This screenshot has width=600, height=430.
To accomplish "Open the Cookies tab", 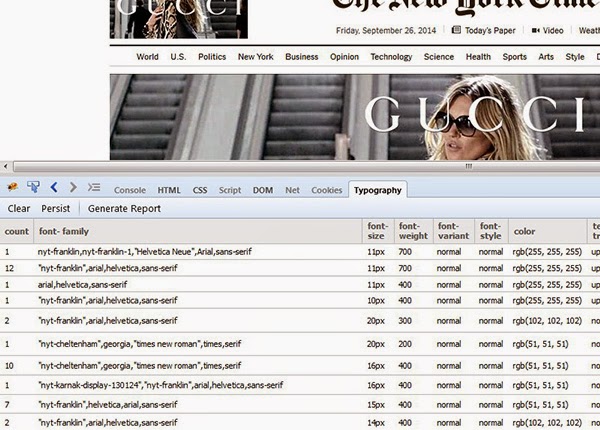I will (x=326, y=190).
